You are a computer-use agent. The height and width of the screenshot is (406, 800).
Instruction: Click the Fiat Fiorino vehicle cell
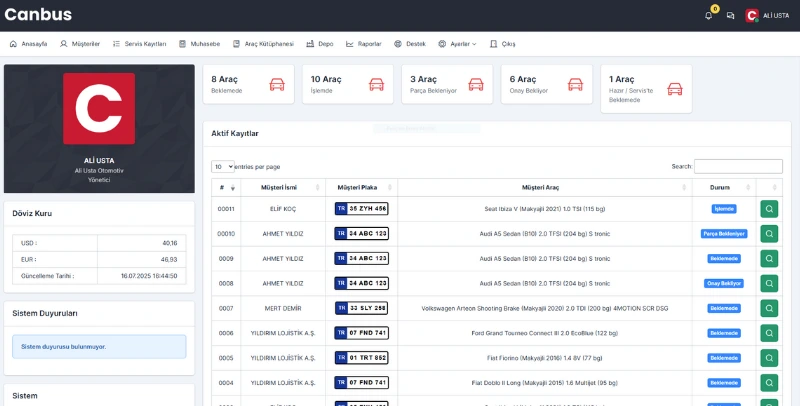tap(545, 358)
